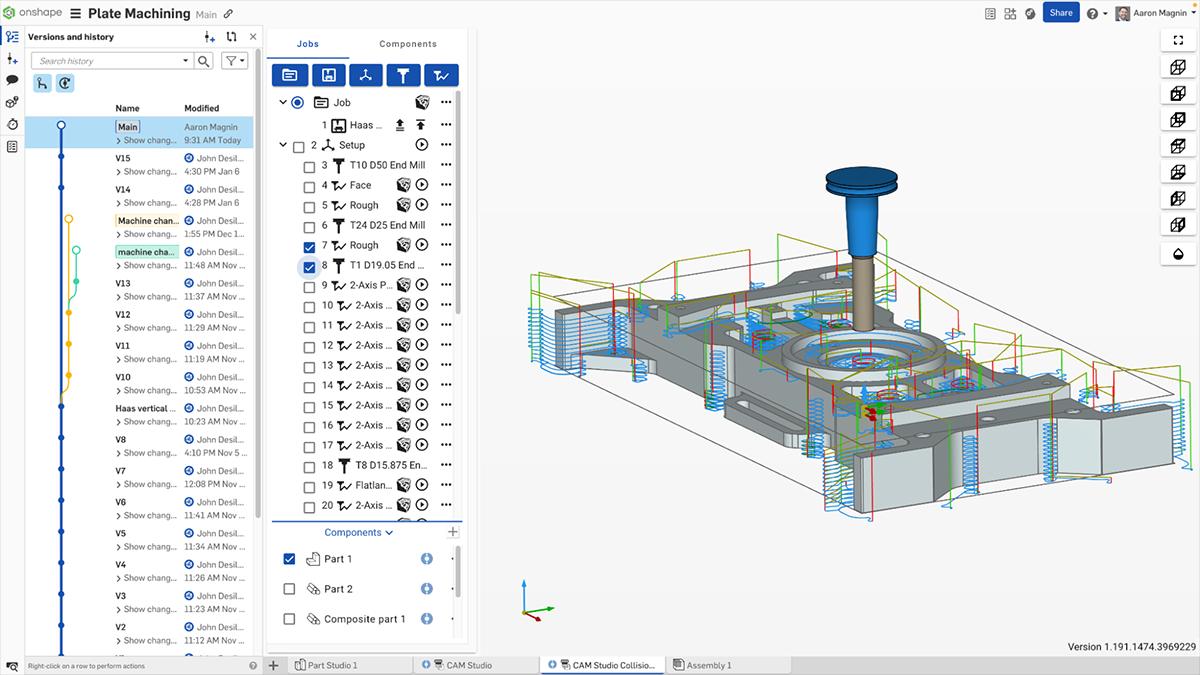Select the Create version icon above history panel

point(208,36)
